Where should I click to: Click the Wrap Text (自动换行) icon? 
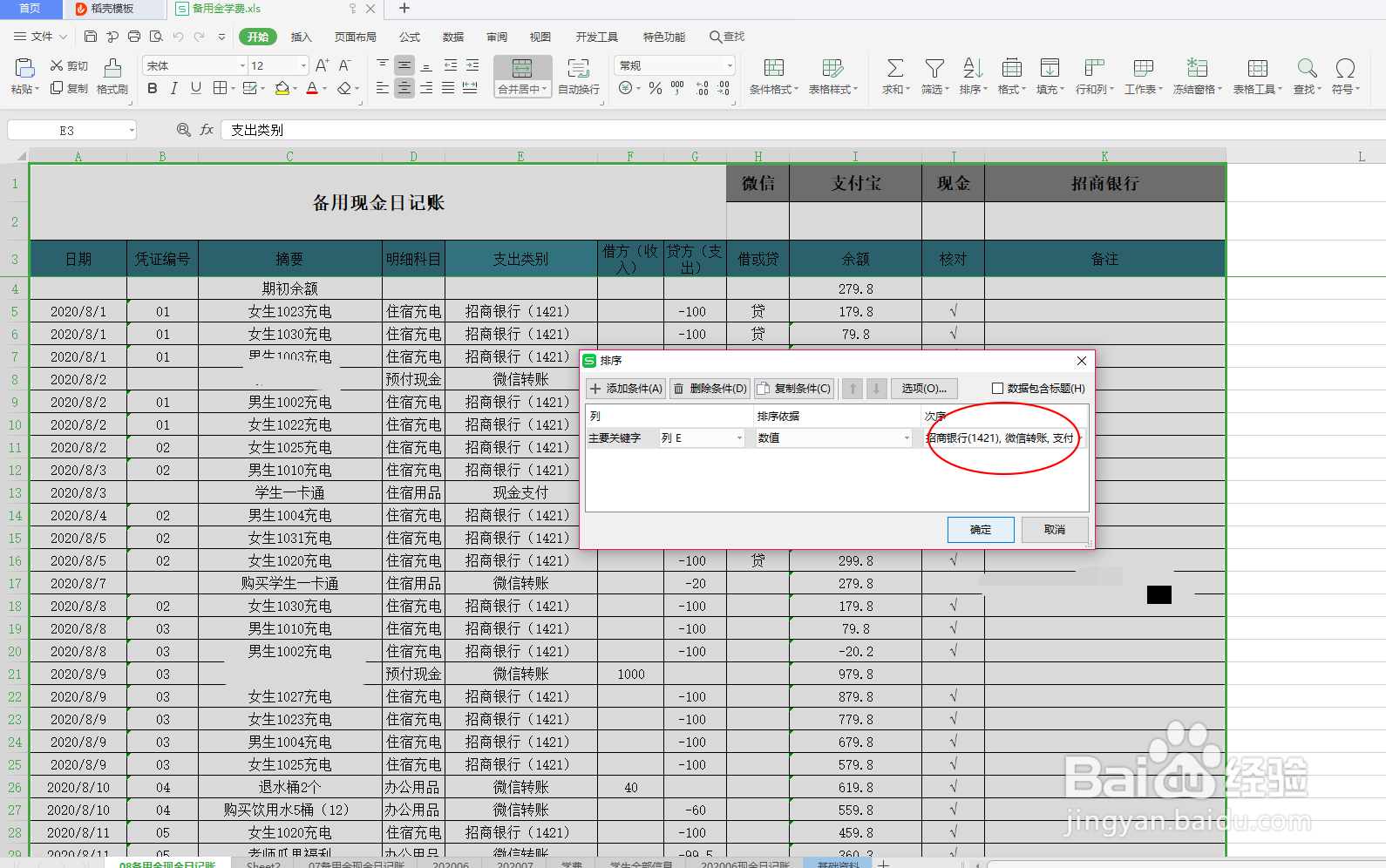[578, 69]
